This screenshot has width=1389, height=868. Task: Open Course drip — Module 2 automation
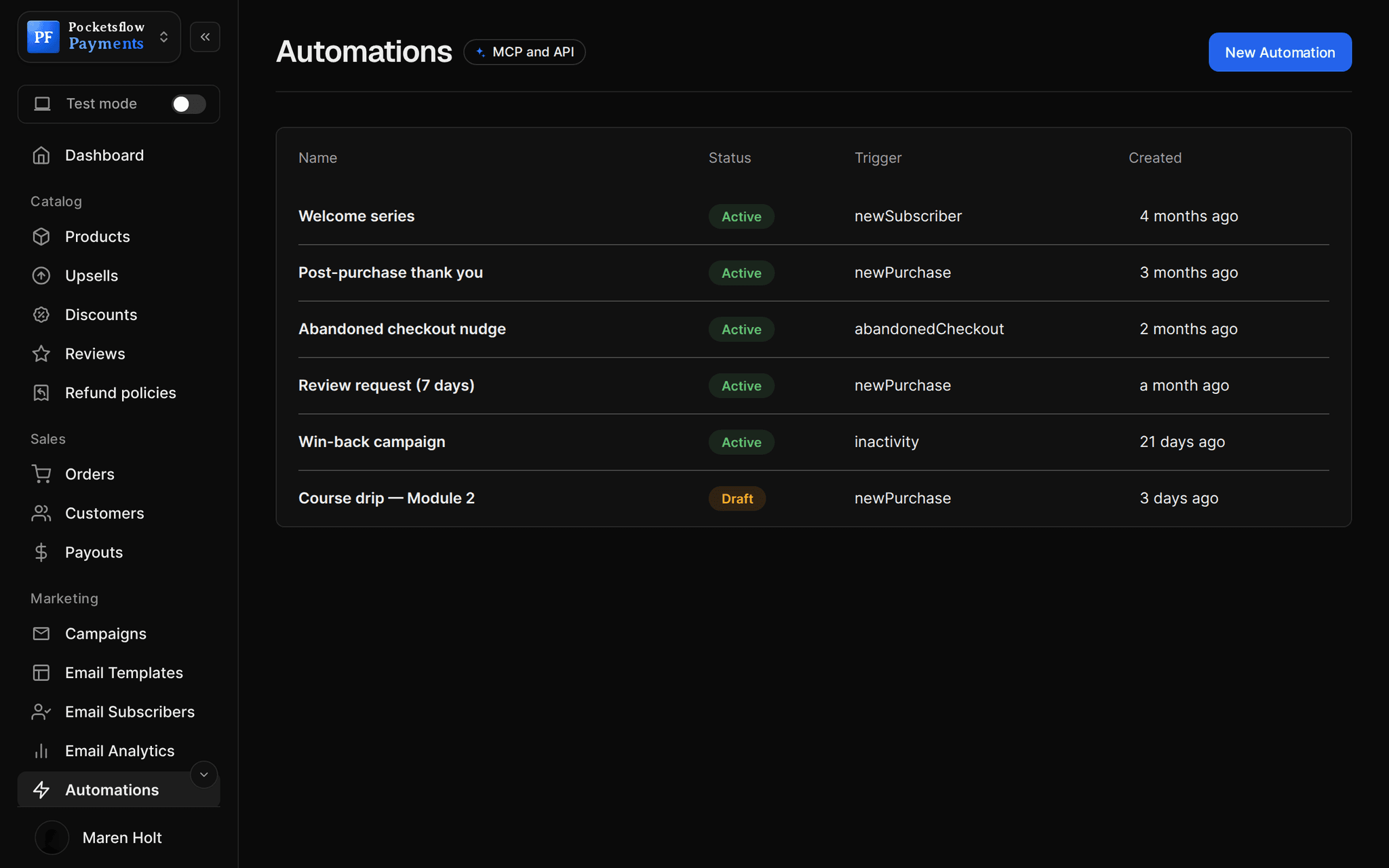click(813, 498)
